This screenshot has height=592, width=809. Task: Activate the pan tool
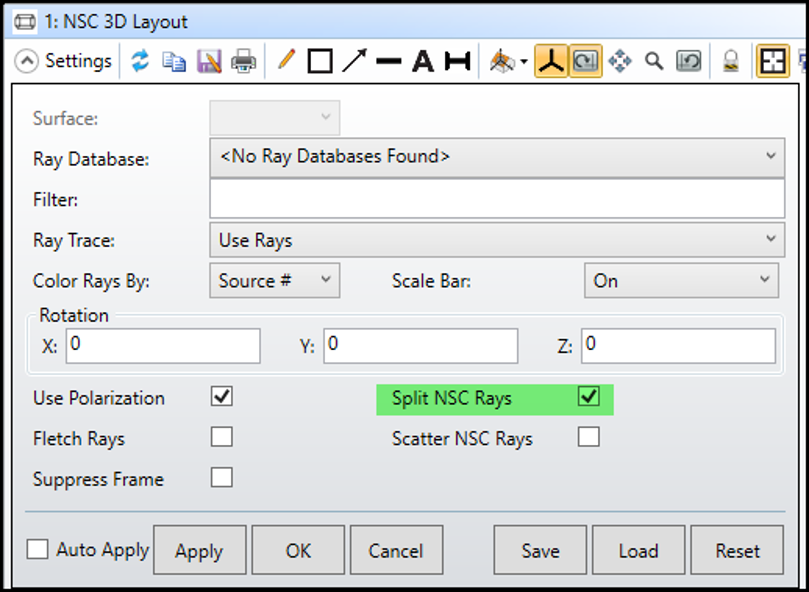pos(619,60)
